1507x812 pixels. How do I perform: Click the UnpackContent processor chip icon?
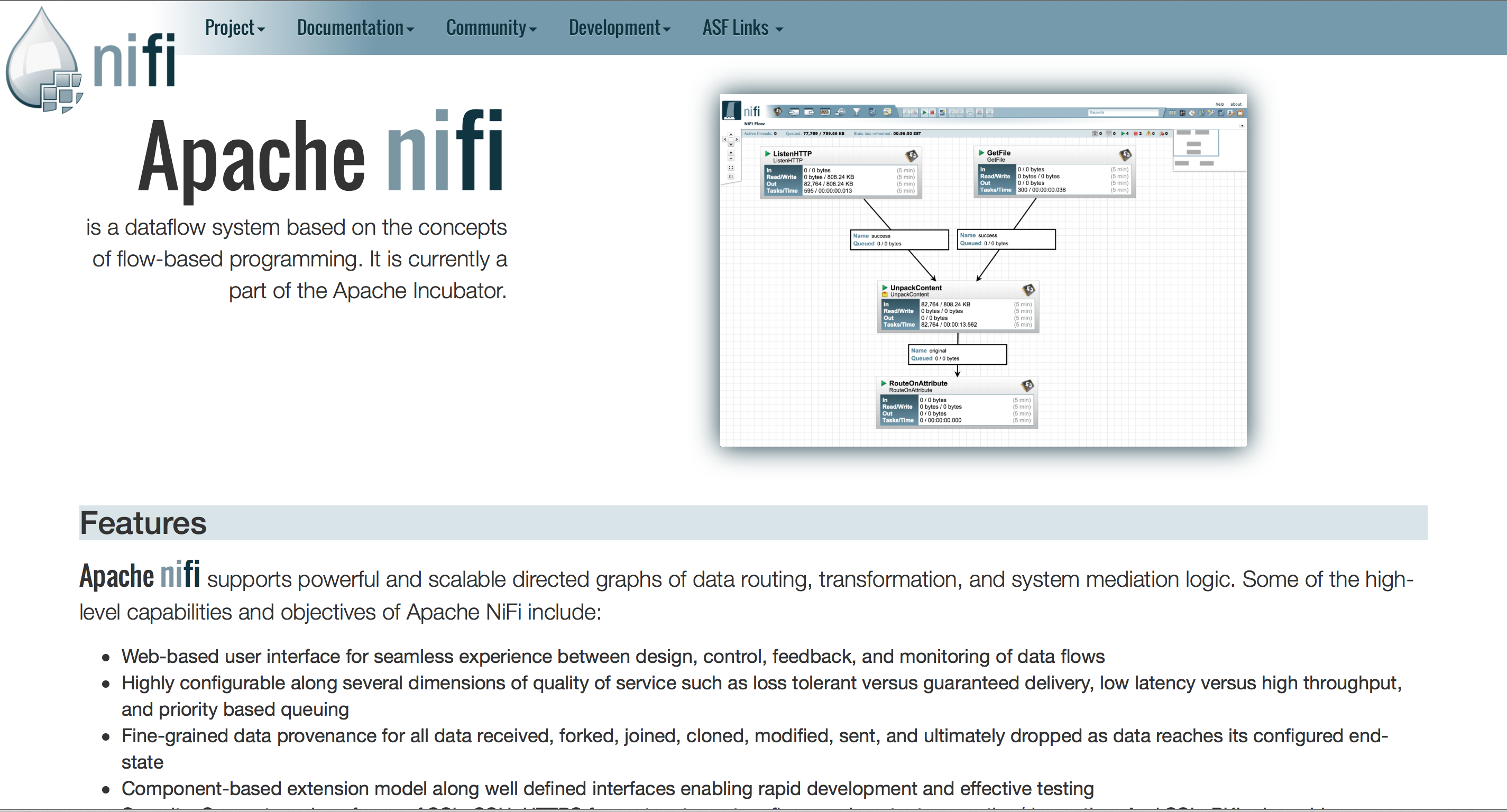click(x=1028, y=290)
